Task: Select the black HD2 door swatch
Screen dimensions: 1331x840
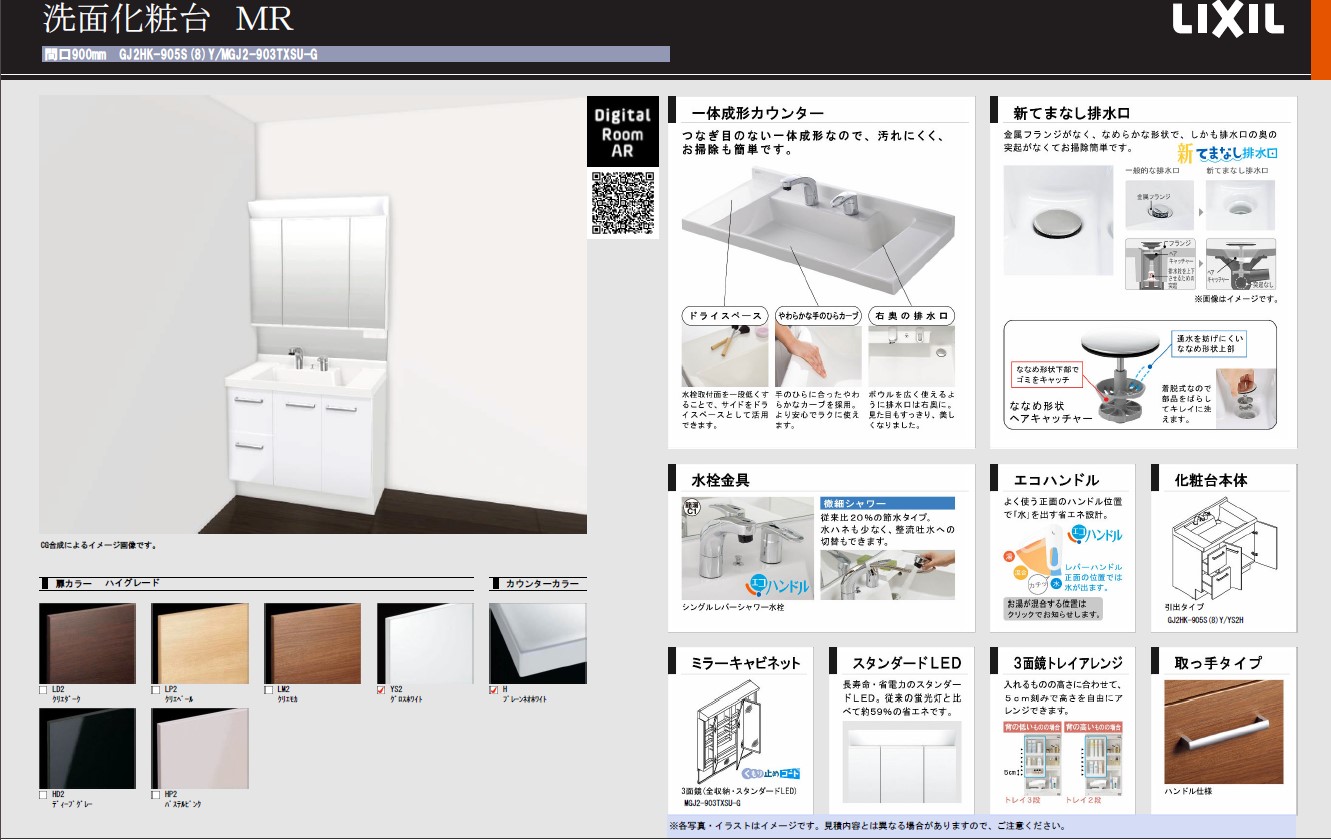Action: point(87,748)
